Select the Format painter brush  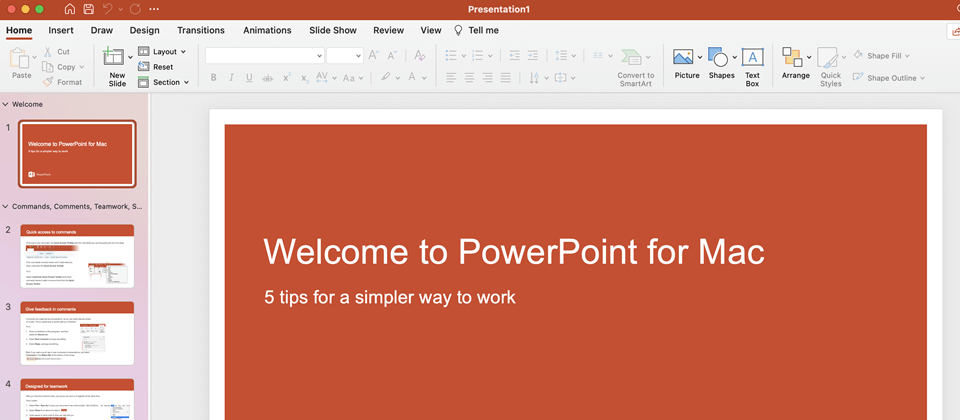pos(48,82)
